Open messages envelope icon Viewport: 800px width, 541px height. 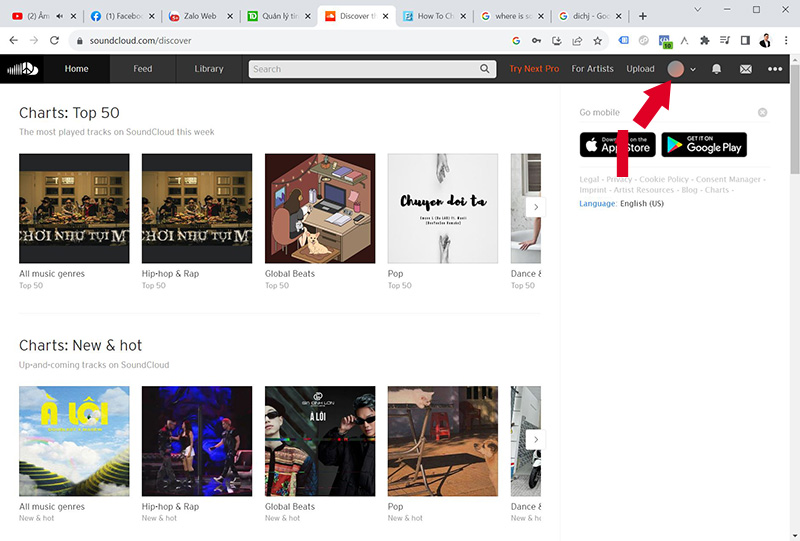pos(745,69)
